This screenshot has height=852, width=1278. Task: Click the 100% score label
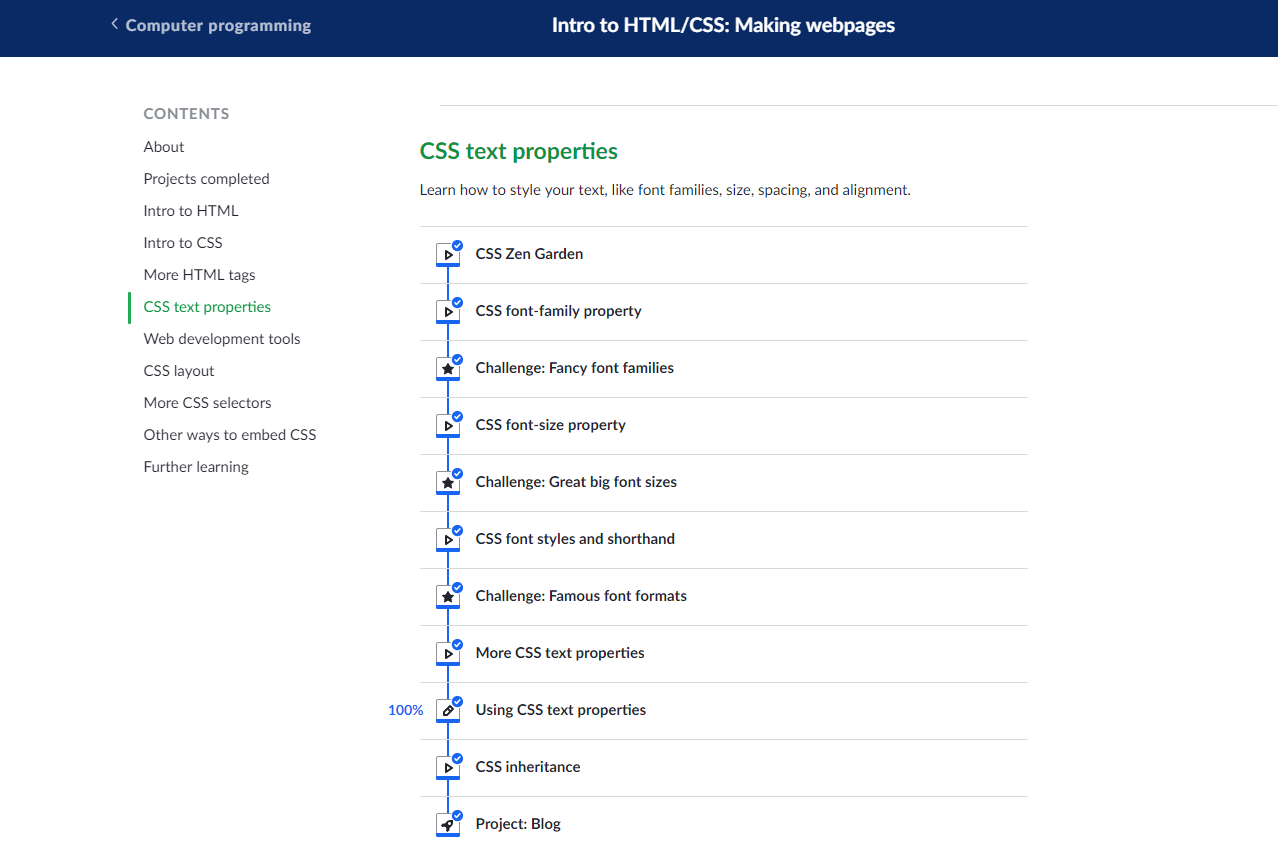pyautogui.click(x=405, y=710)
